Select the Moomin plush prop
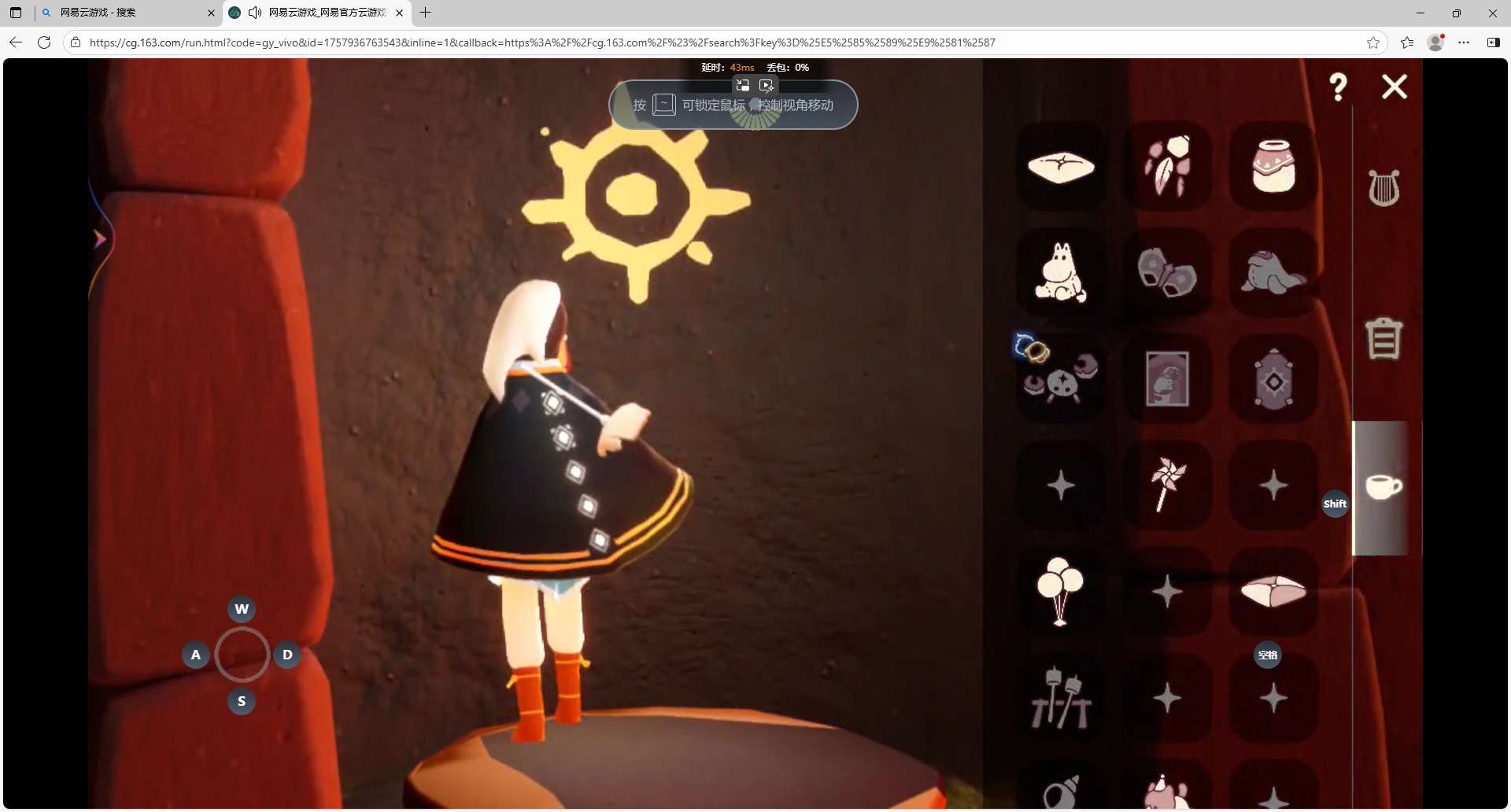Image resolution: width=1511 pixels, height=812 pixels. pyautogui.click(x=1061, y=273)
